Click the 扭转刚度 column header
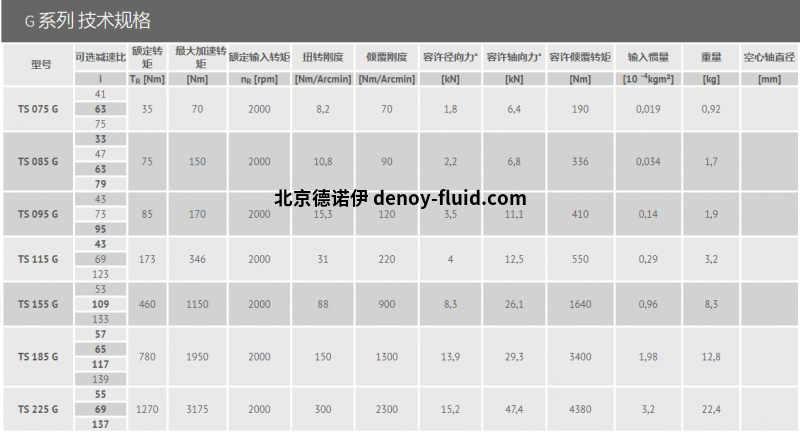Viewport: 800px width, 432px height. (323, 57)
